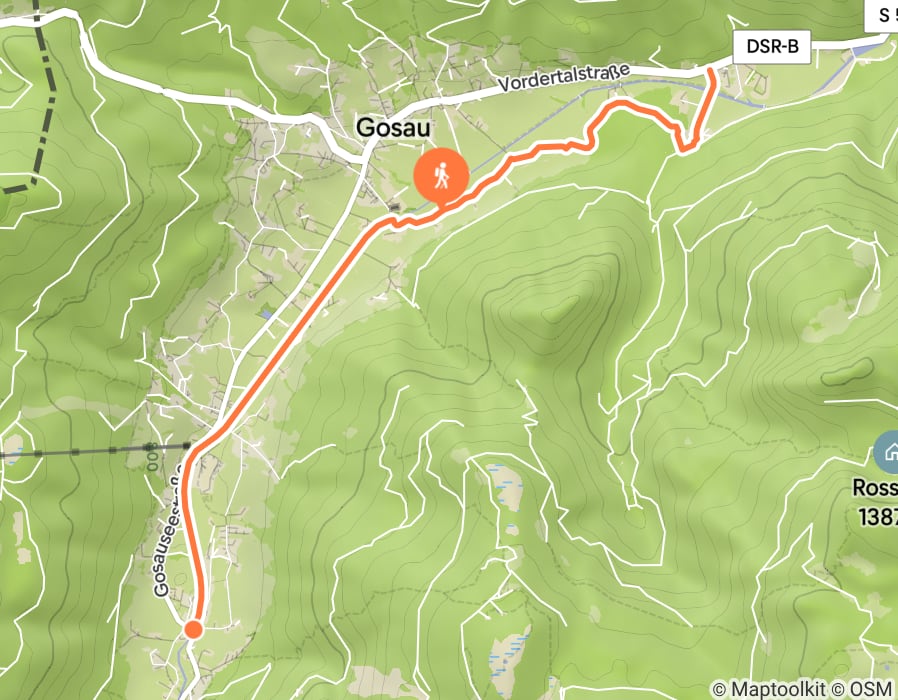
Task: Click the 800 contour elevation label
Action: click(152, 457)
